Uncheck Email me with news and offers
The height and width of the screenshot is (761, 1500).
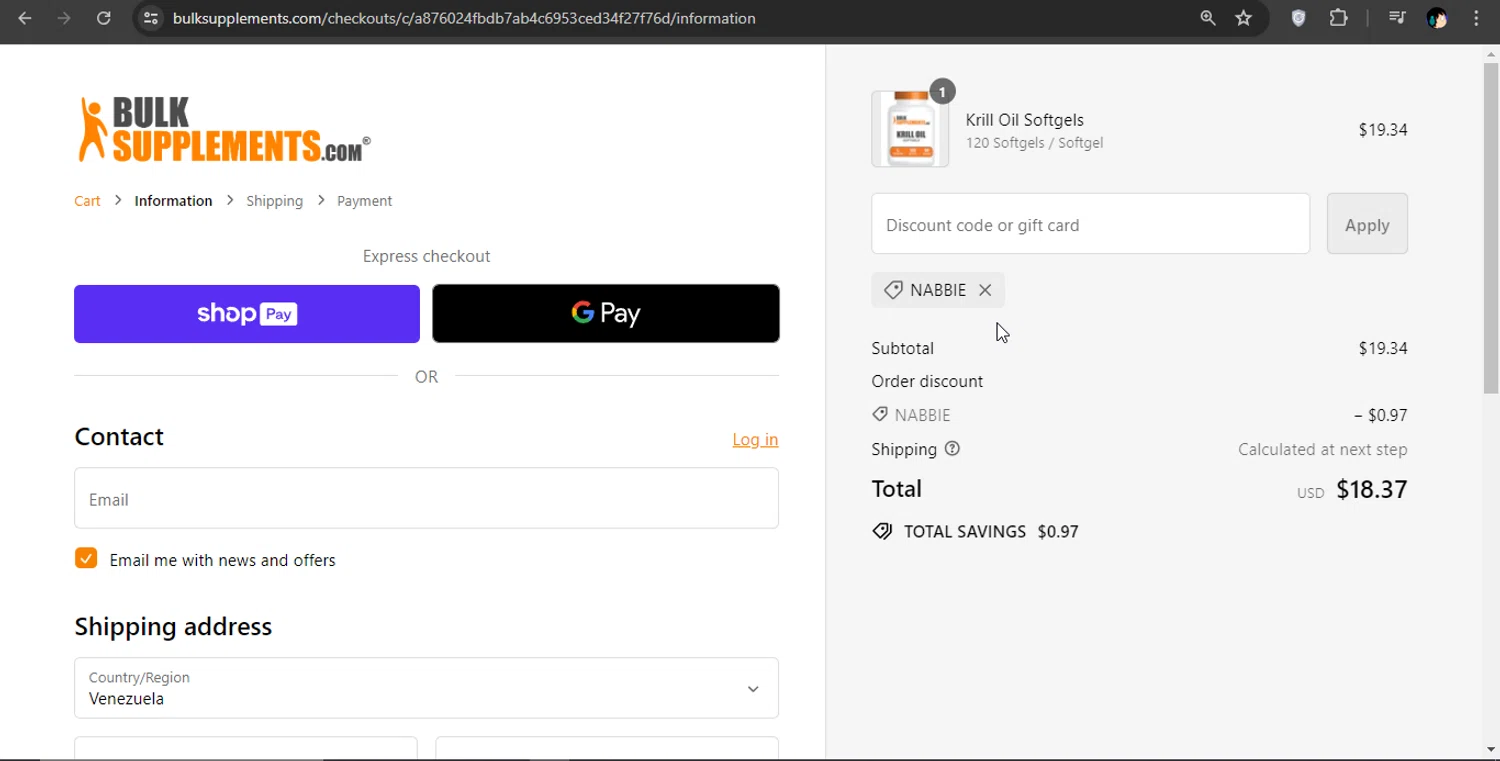pyautogui.click(x=86, y=559)
